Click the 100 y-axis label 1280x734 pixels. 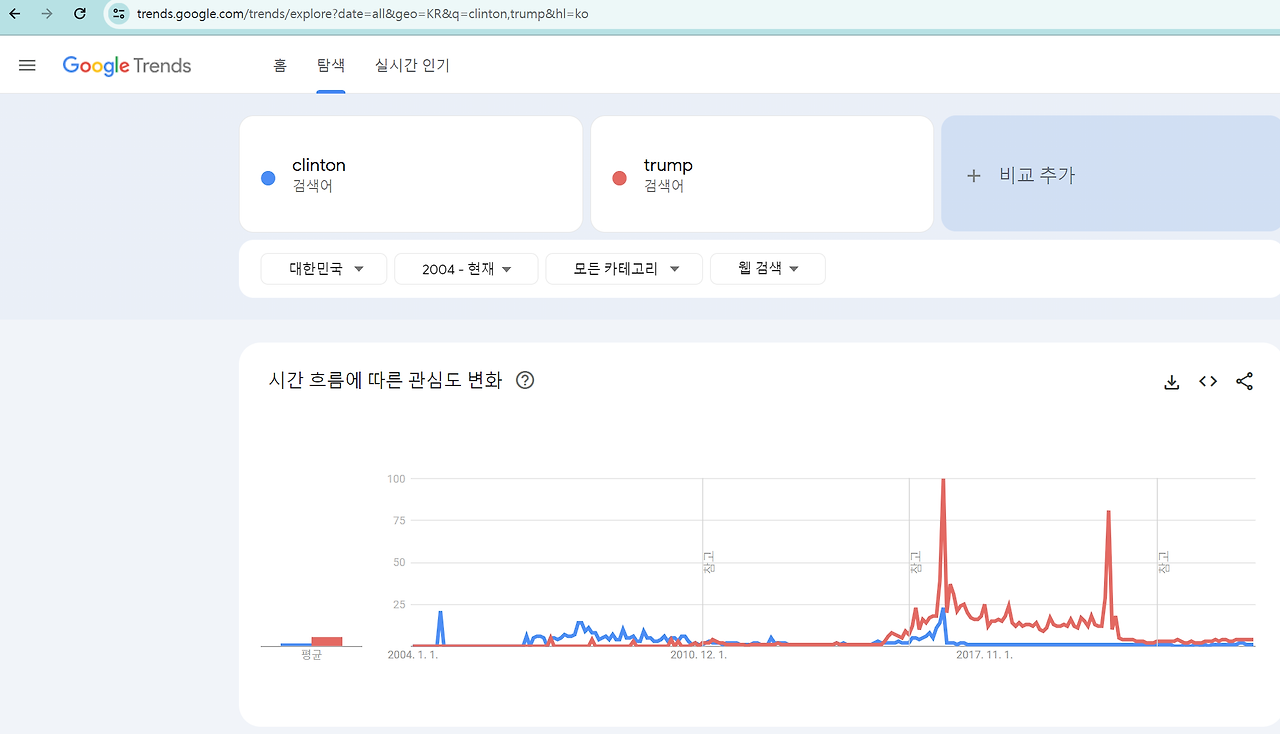click(x=397, y=479)
